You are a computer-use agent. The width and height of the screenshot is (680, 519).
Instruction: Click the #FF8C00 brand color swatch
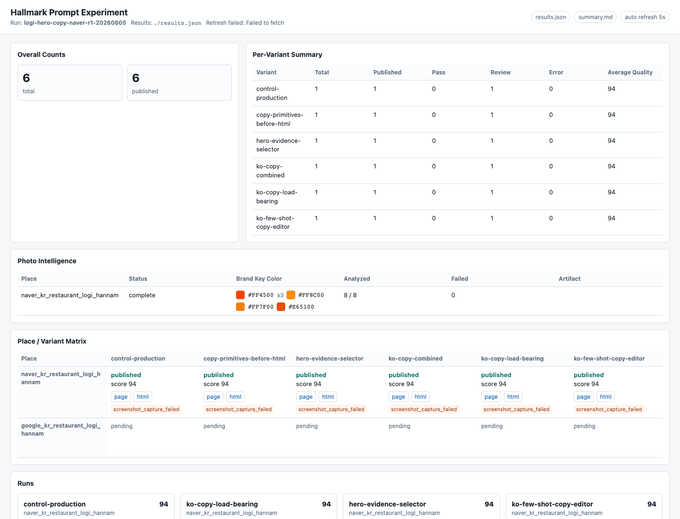(291, 295)
